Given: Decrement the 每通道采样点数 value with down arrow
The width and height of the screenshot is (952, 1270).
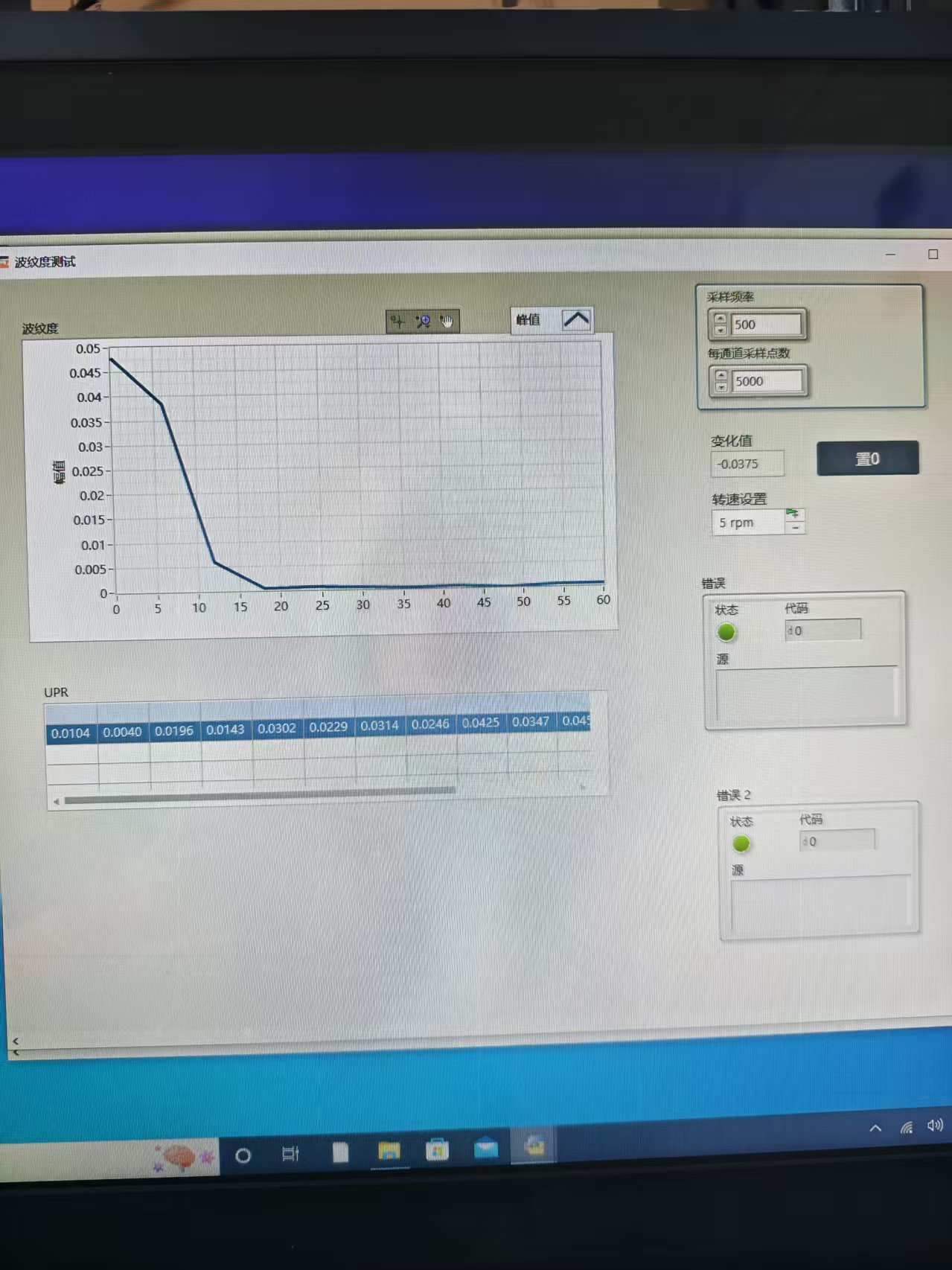Looking at the screenshot, I should 721,387.
